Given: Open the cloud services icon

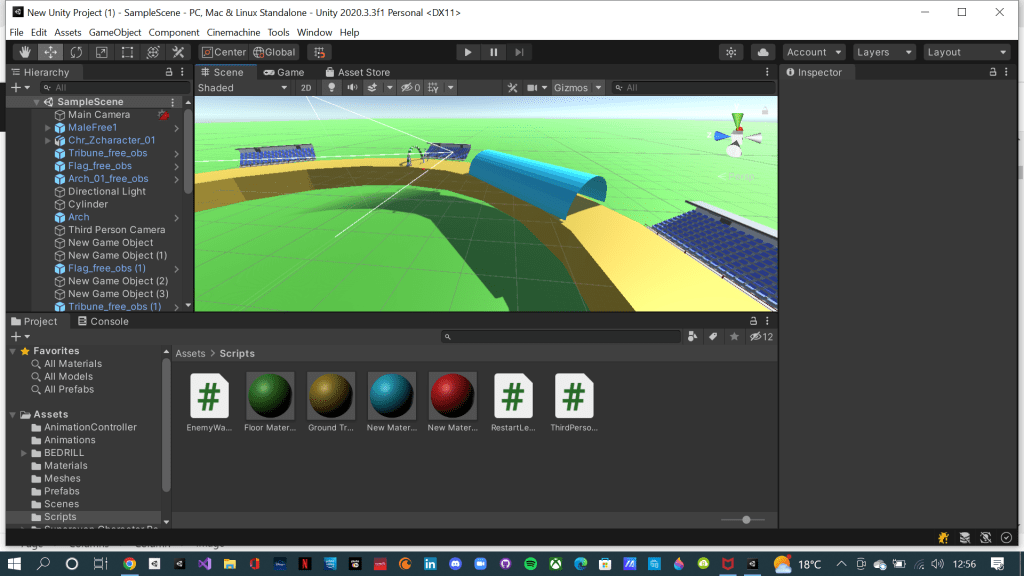Looking at the screenshot, I should click(x=763, y=52).
